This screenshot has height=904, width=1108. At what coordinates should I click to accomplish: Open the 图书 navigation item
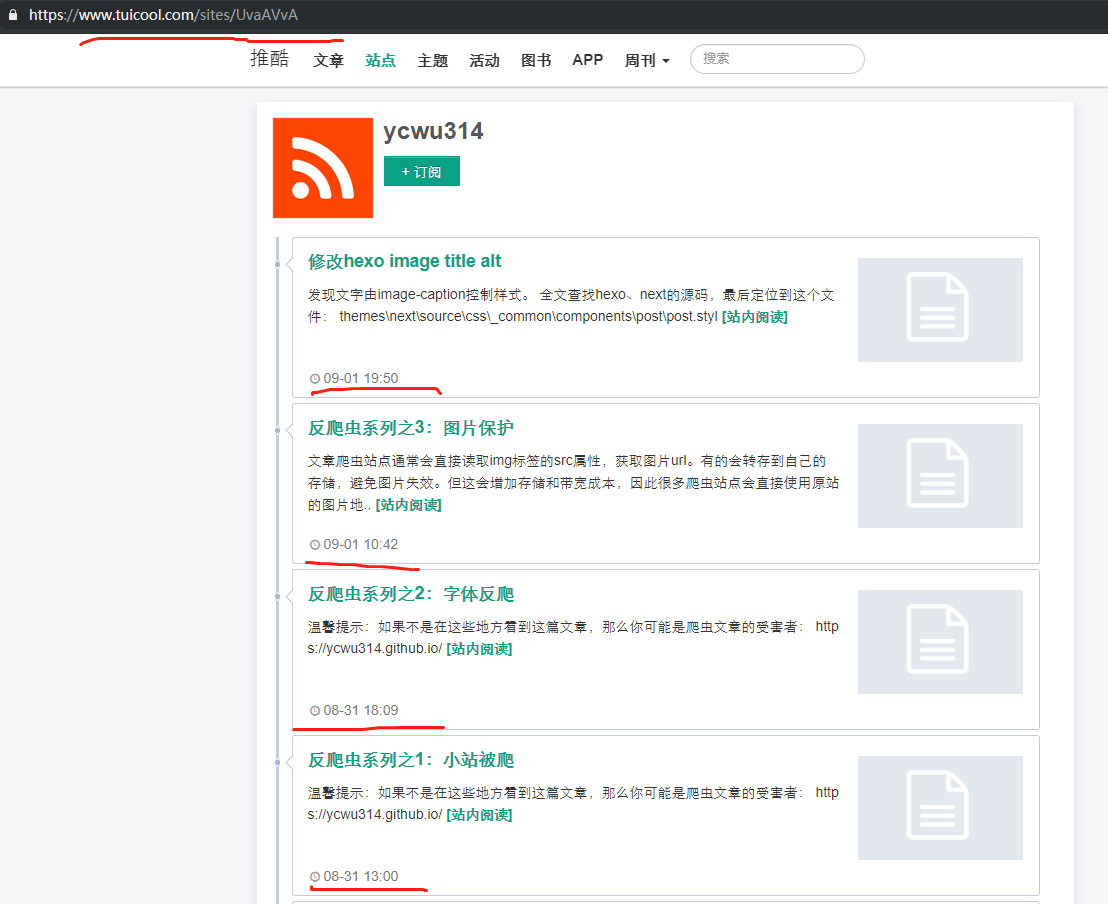(536, 60)
